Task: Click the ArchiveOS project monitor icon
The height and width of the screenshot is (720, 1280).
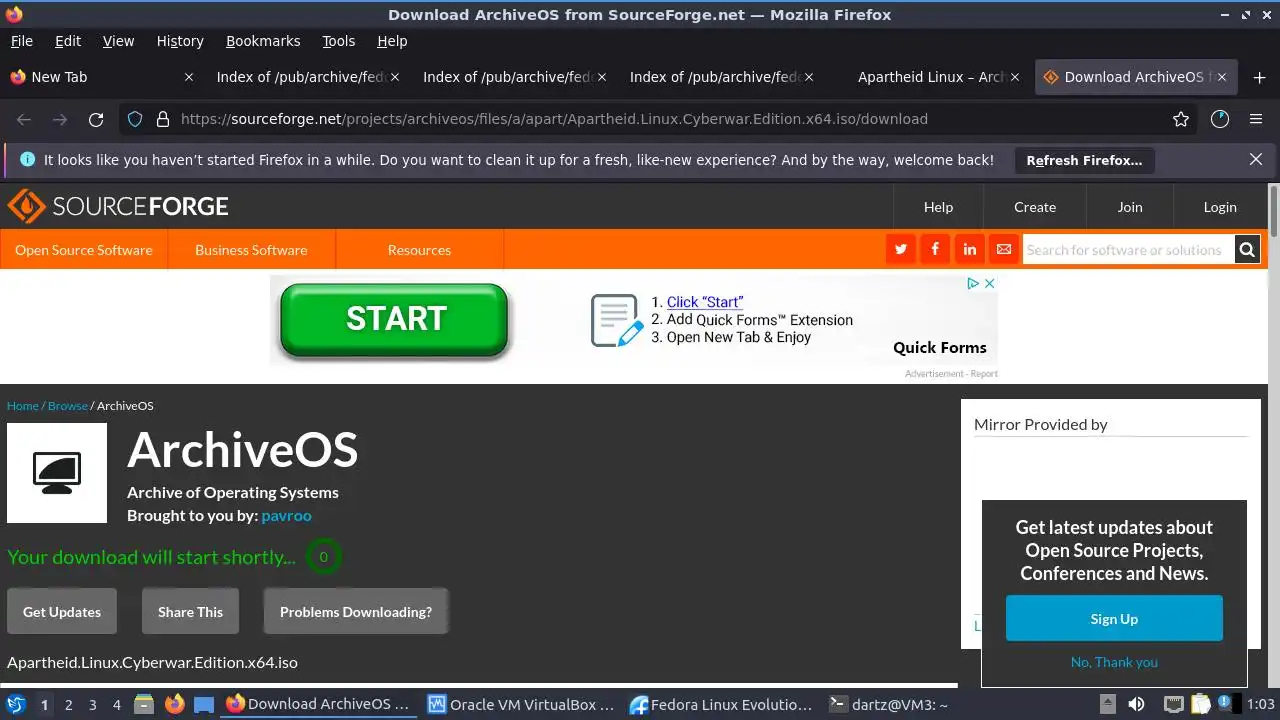Action: tap(57, 473)
